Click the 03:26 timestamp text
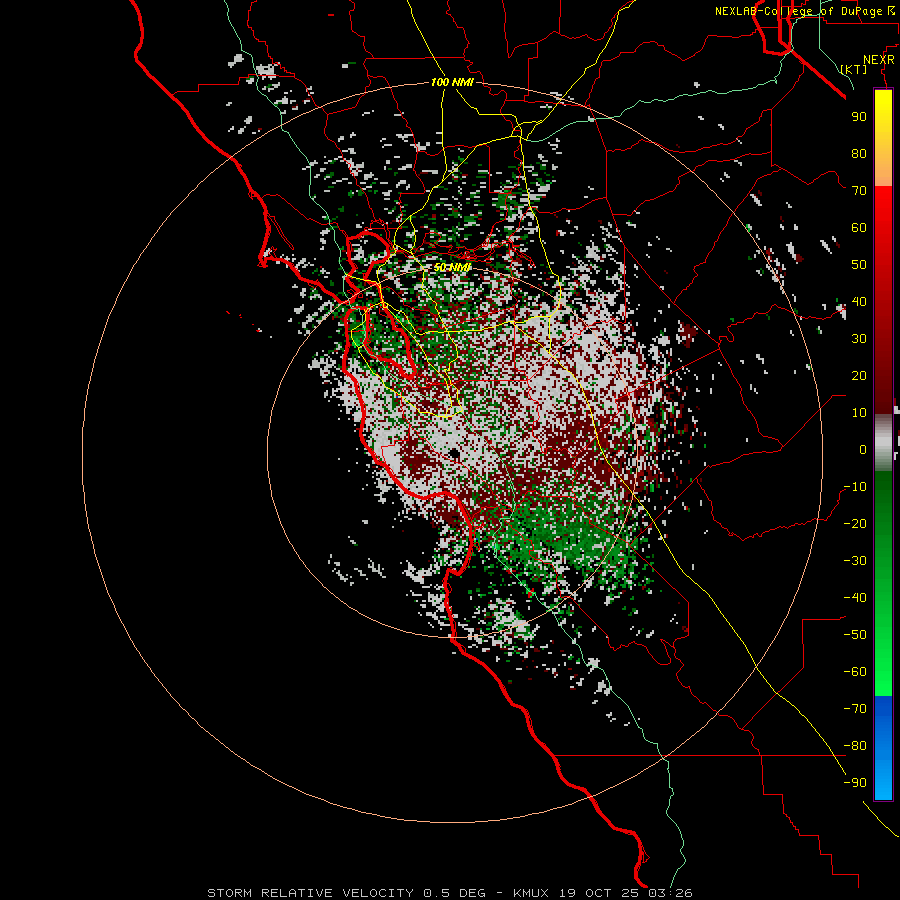900x900 pixels. tap(670, 893)
